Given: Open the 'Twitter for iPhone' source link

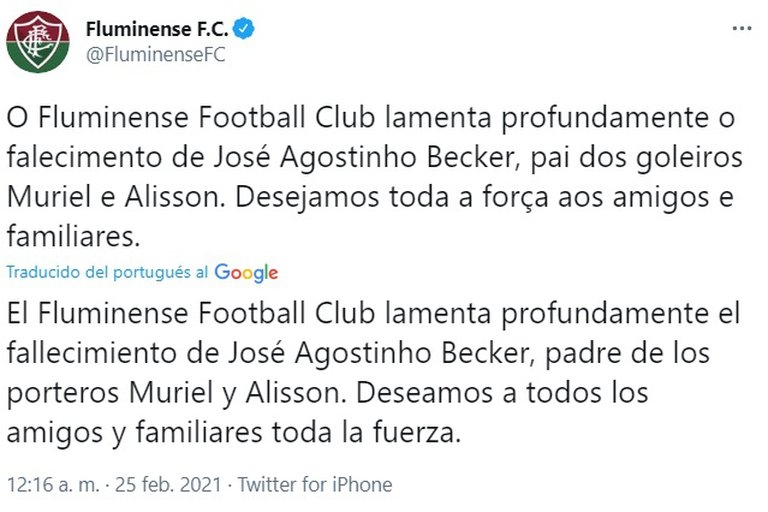Looking at the screenshot, I should [315, 485].
